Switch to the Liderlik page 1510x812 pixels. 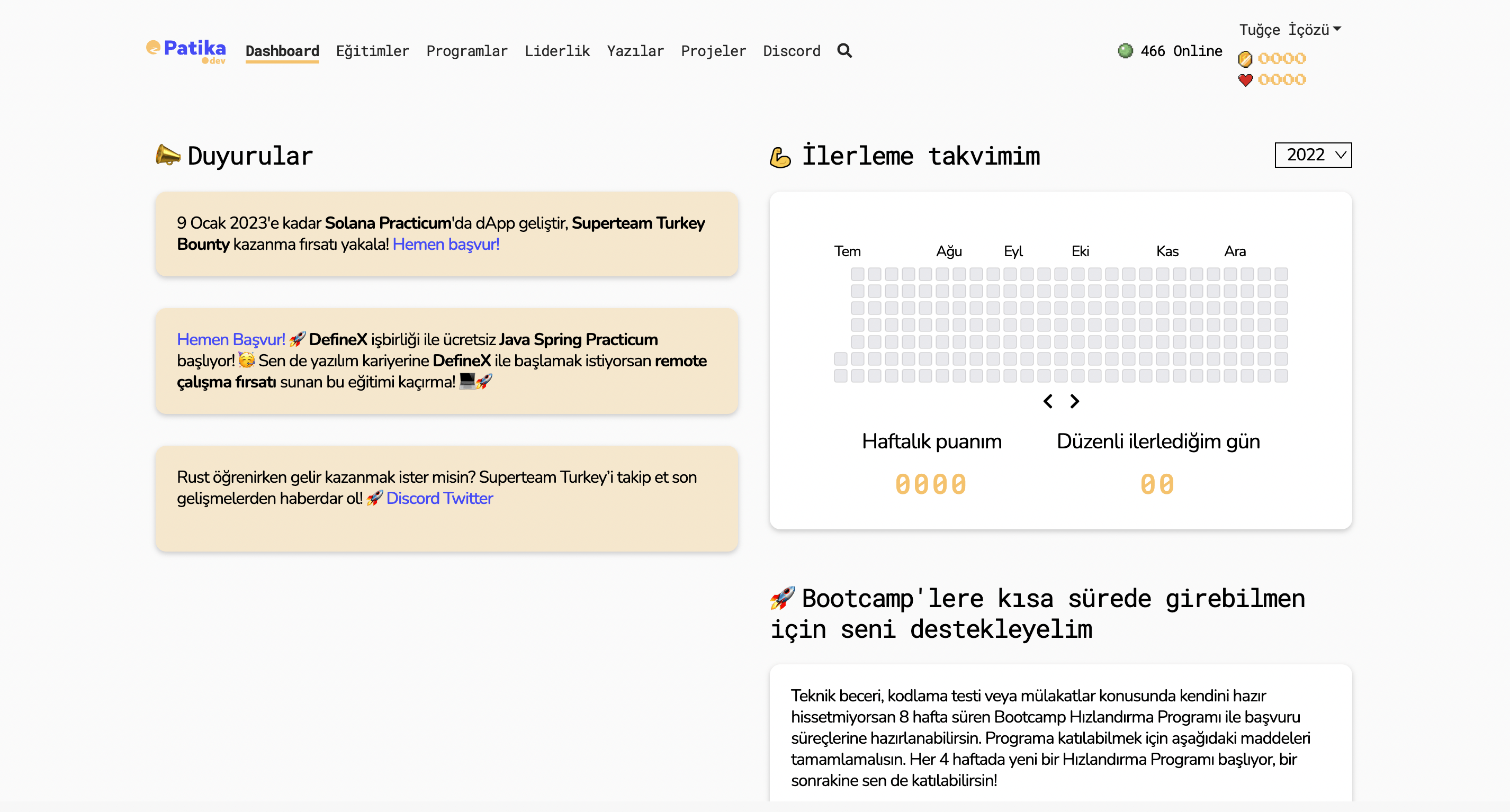tap(557, 51)
